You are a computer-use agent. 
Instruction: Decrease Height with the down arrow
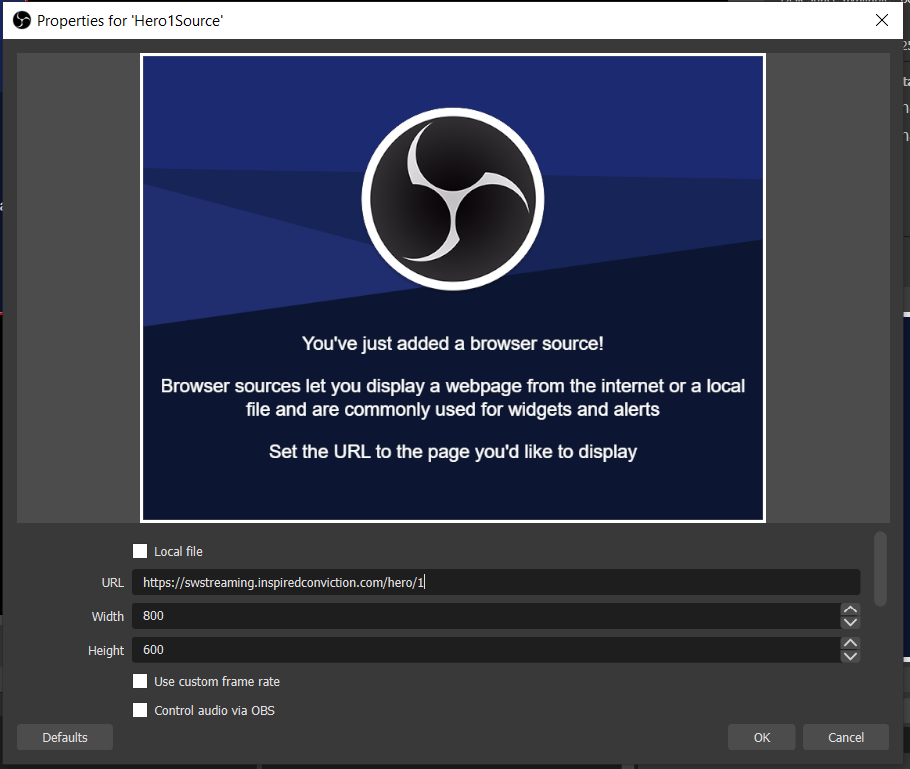click(x=850, y=656)
